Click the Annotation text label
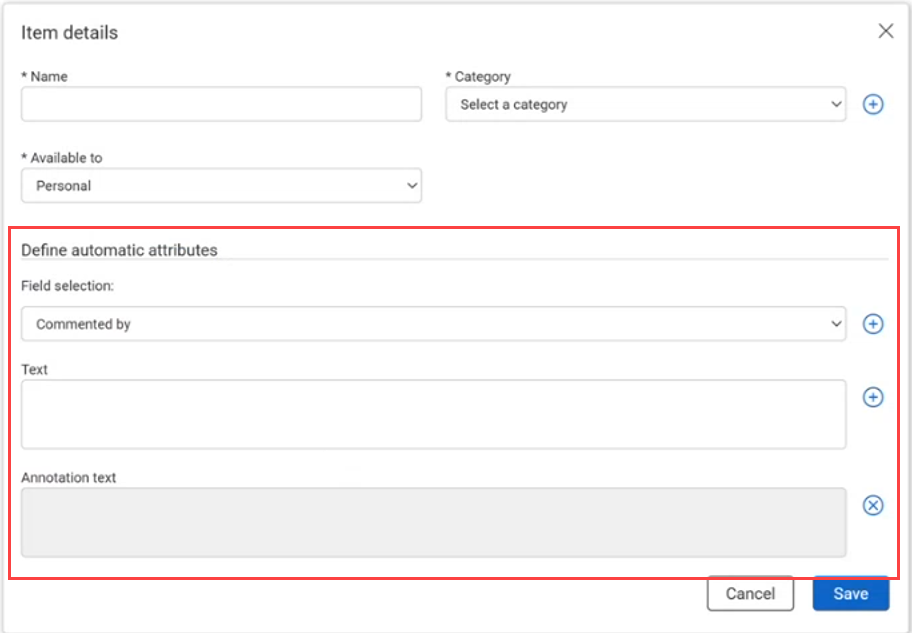 69,478
